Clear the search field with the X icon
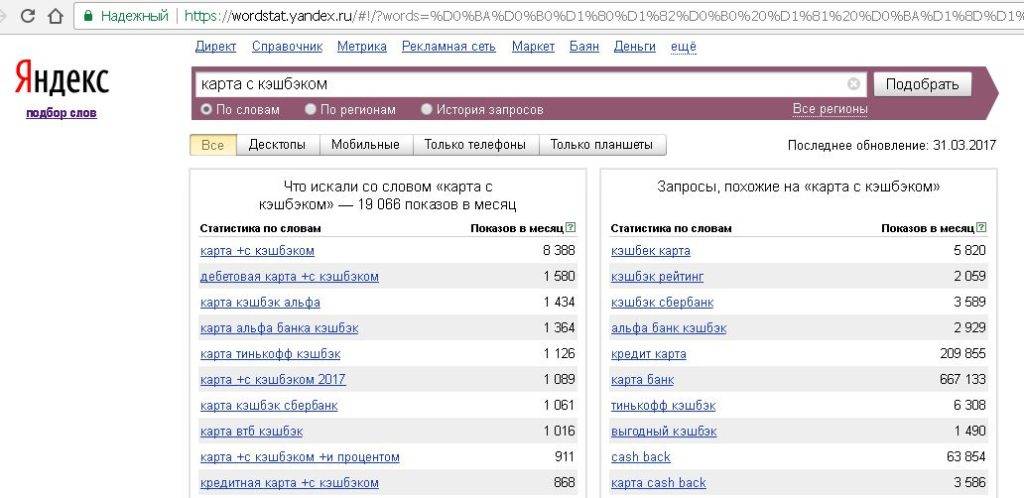The width and height of the screenshot is (1024, 498). [853, 84]
